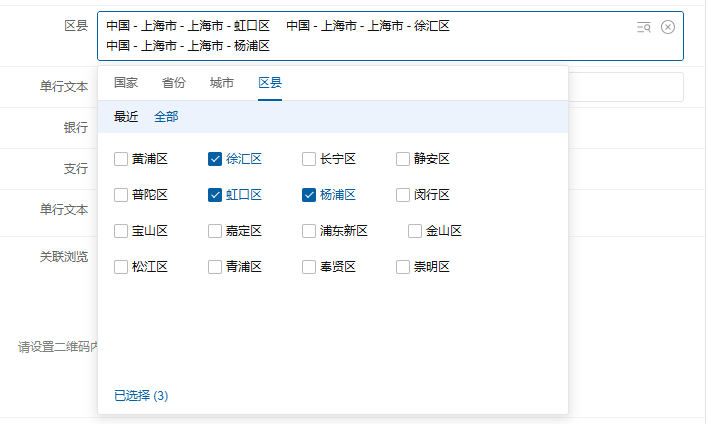Enable the 崇明区 checkbox
Image resolution: width=713 pixels, height=424 pixels.
pos(403,267)
